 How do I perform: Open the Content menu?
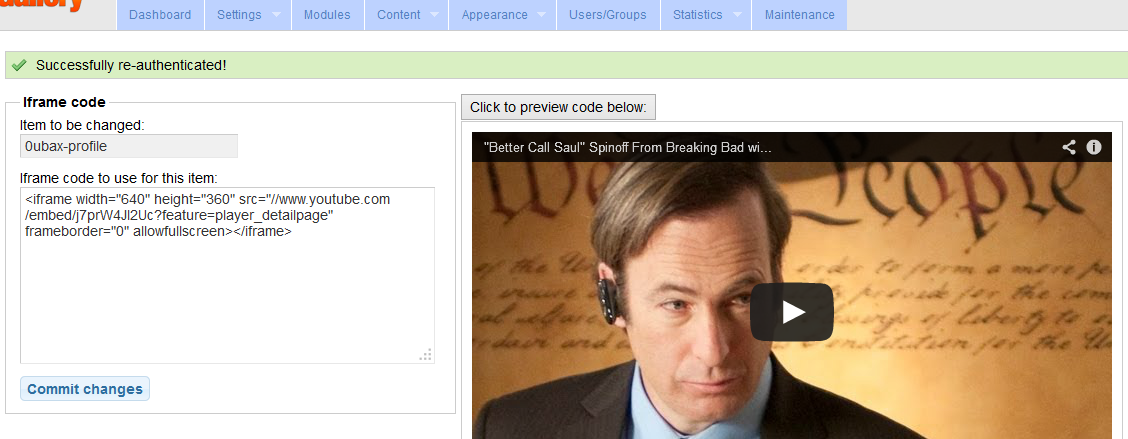(x=399, y=14)
